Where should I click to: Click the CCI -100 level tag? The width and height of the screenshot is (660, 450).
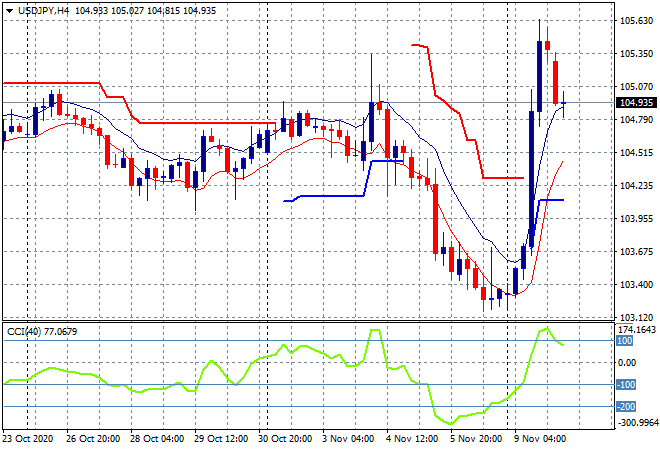coord(626,385)
